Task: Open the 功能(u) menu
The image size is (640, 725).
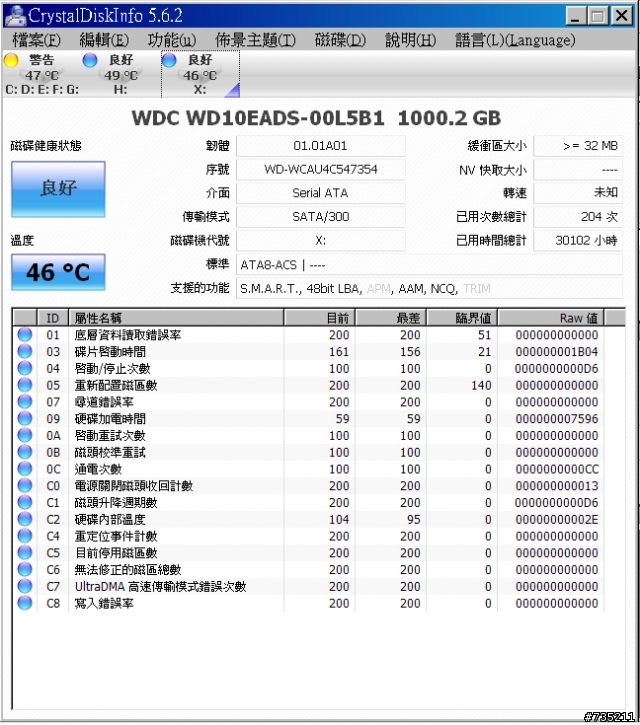Action: point(172,40)
